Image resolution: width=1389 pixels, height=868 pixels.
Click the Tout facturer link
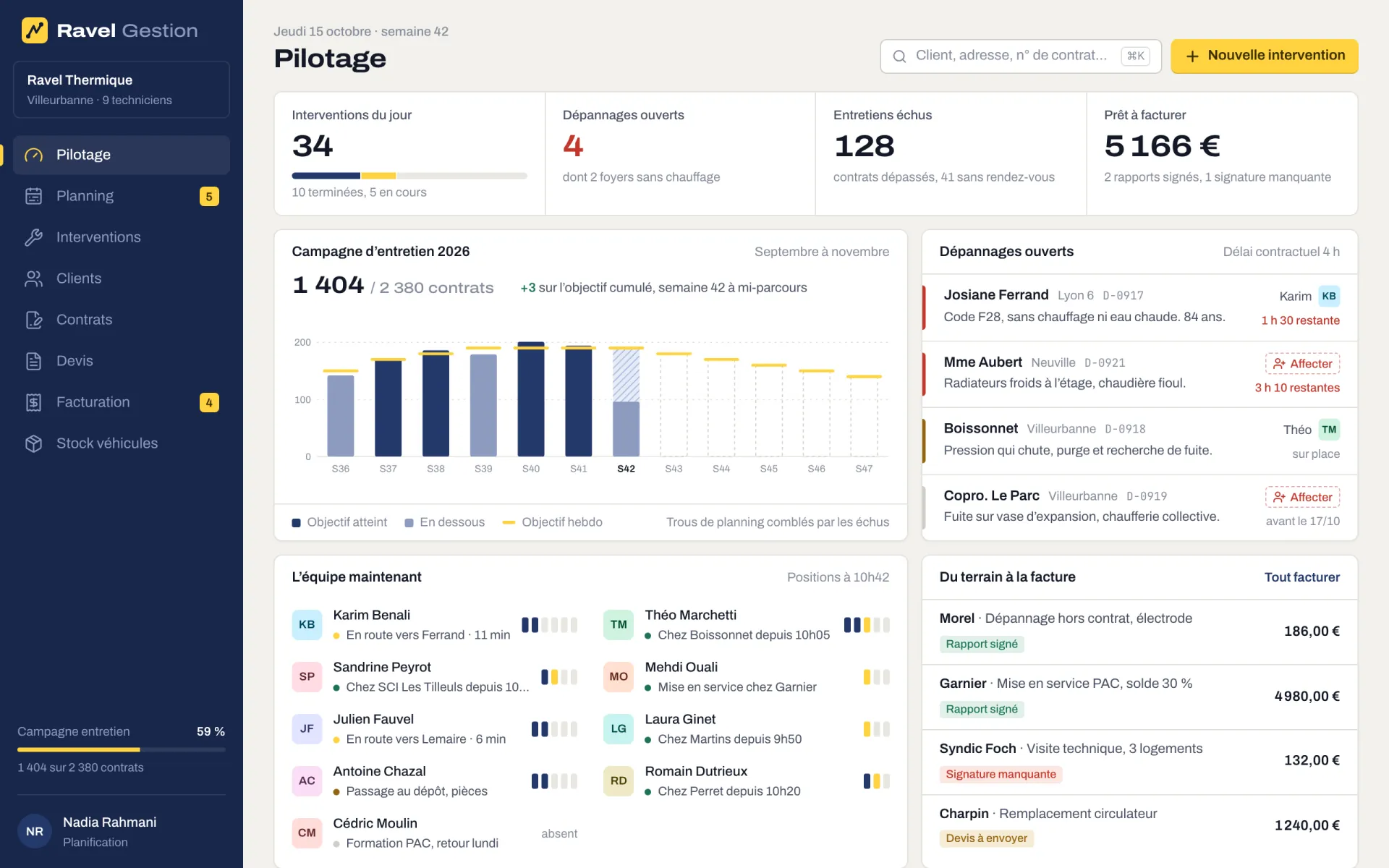(x=1301, y=577)
